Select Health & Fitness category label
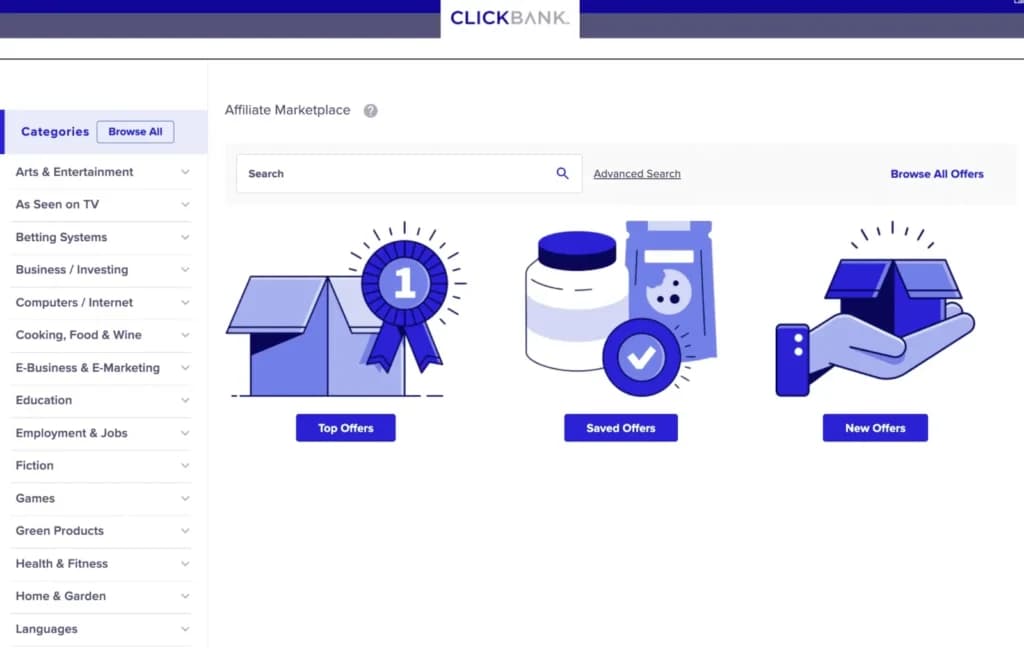Image resolution: width=1024 pixels, height=648 pixels. 61,564
